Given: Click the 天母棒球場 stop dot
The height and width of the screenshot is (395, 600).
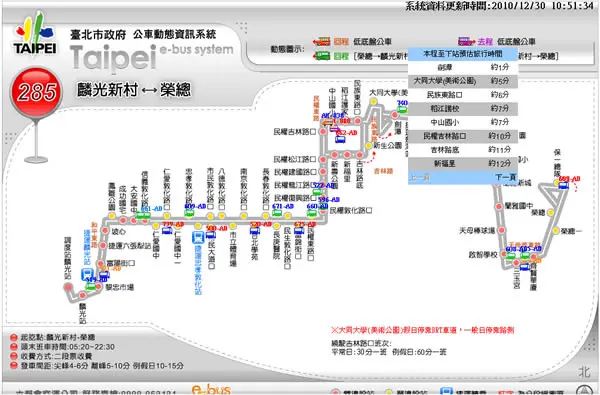Looking at the screenshot, I should point(501,230).
